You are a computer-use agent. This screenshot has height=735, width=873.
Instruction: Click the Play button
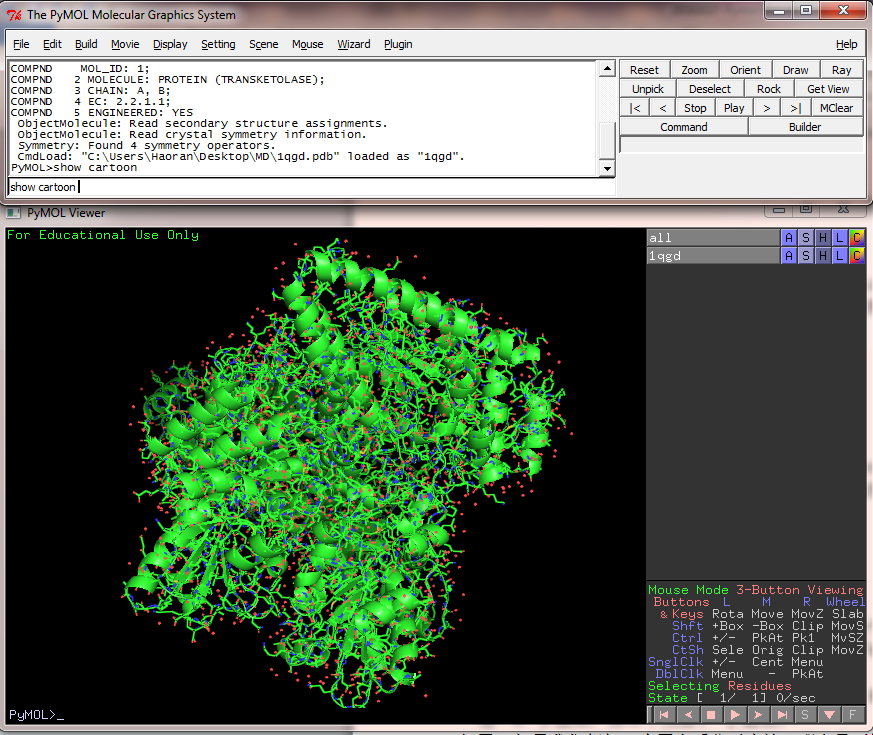click(734, 107)
